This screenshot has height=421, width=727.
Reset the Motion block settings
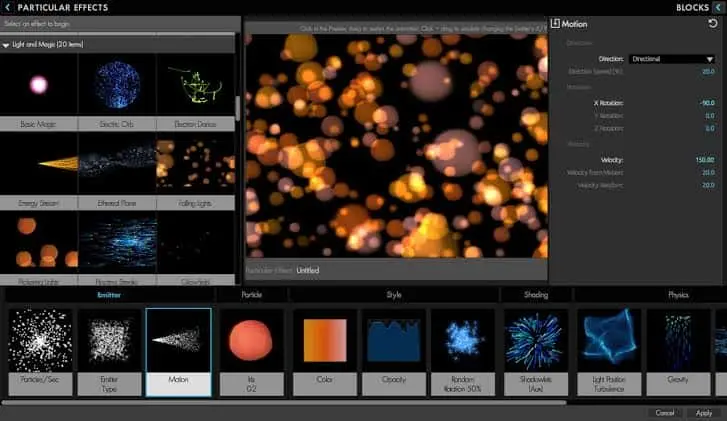tap(713, 24)
